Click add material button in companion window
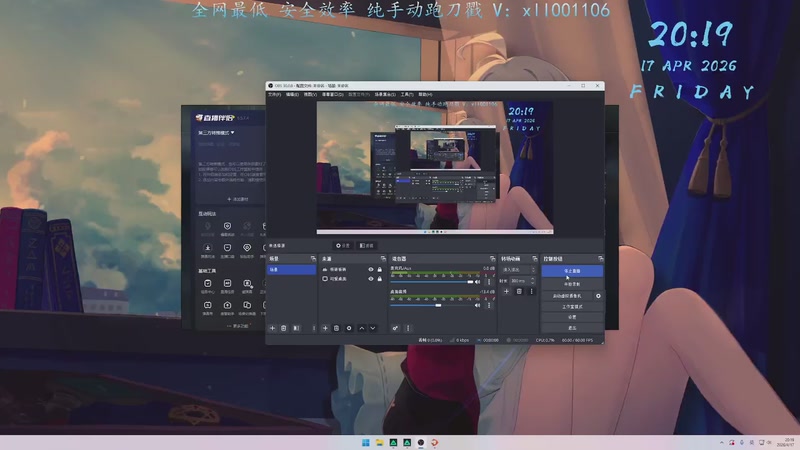The width and height of the screenshot is (800, 450). point(238,199)
